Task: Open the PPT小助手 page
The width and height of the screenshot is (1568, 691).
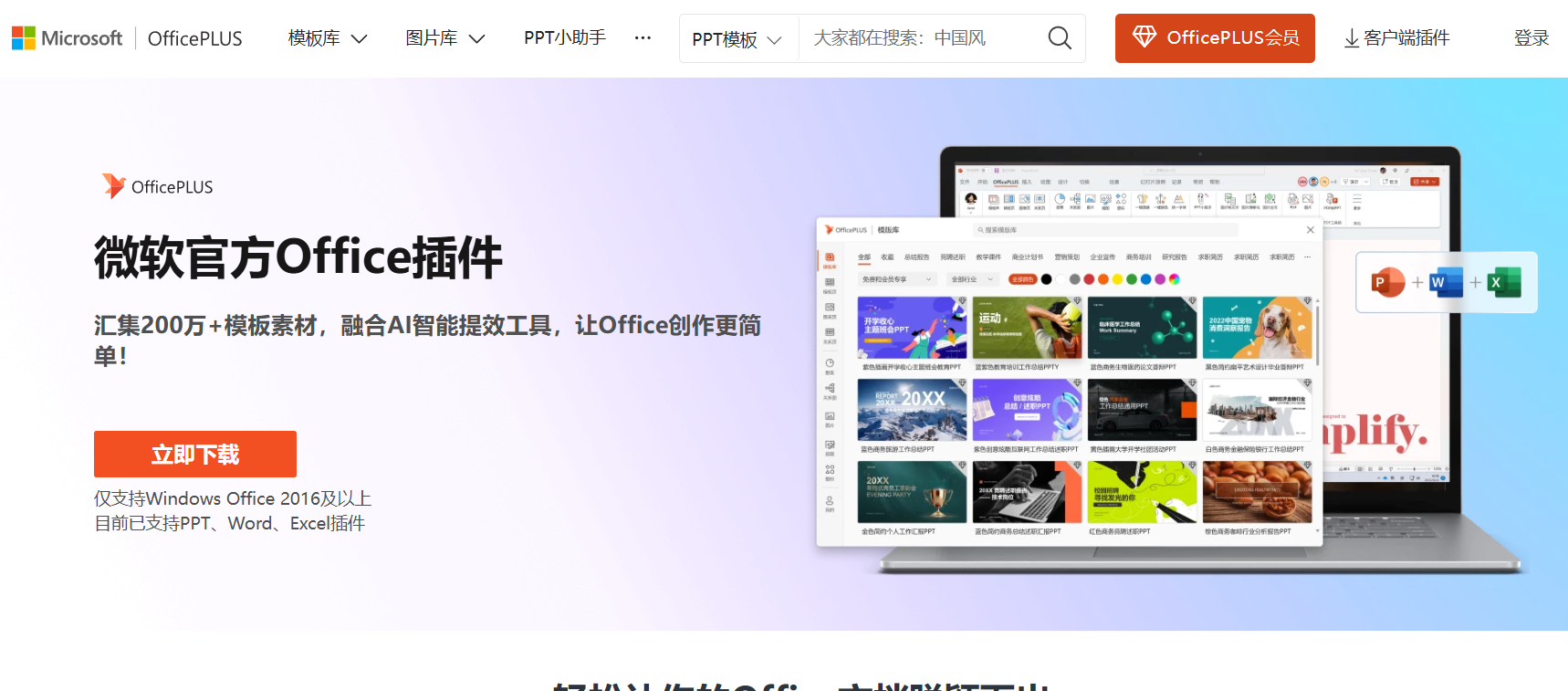Action: (x=565, y=37)
